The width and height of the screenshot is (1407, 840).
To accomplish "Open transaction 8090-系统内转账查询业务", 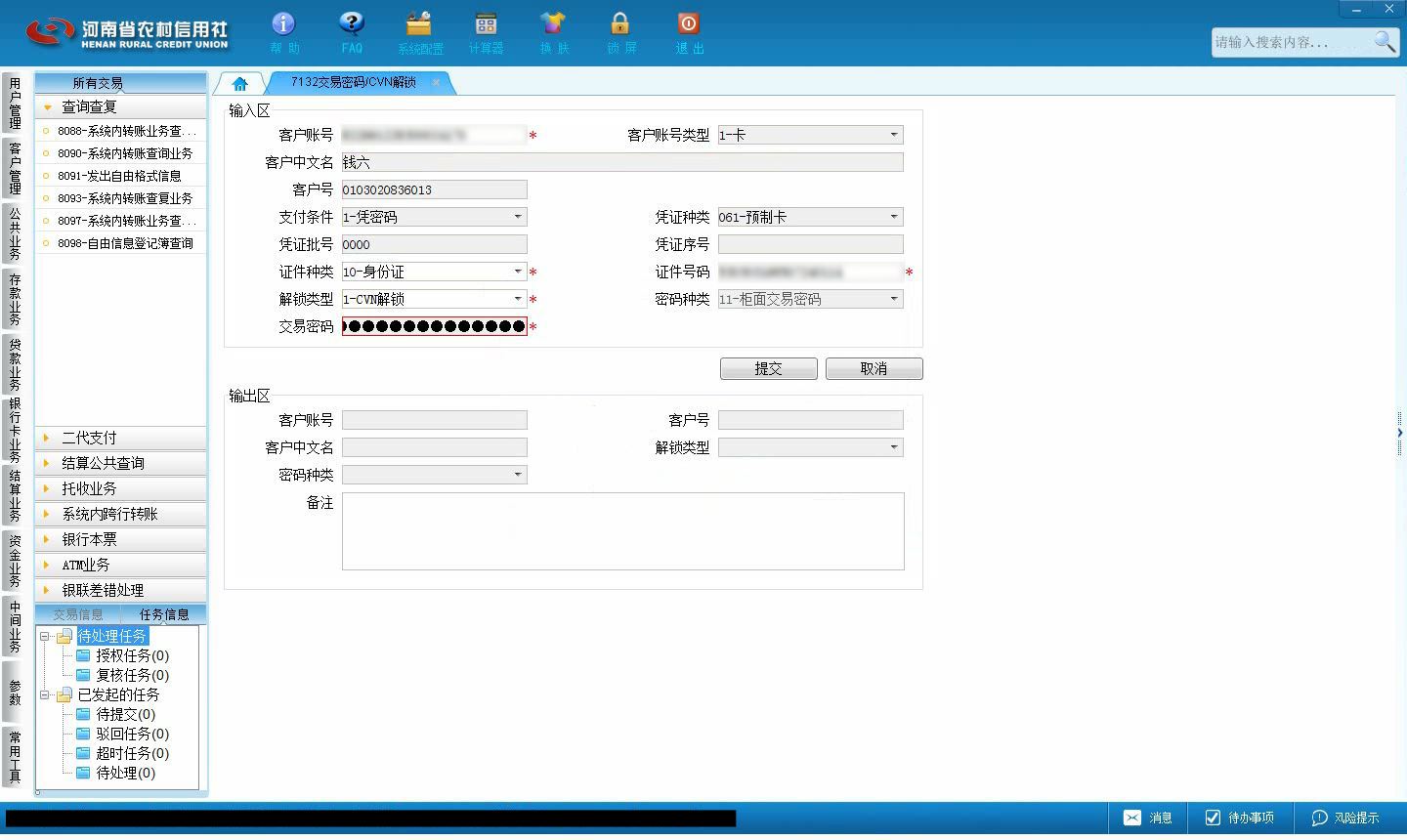I will click(121, 153).
